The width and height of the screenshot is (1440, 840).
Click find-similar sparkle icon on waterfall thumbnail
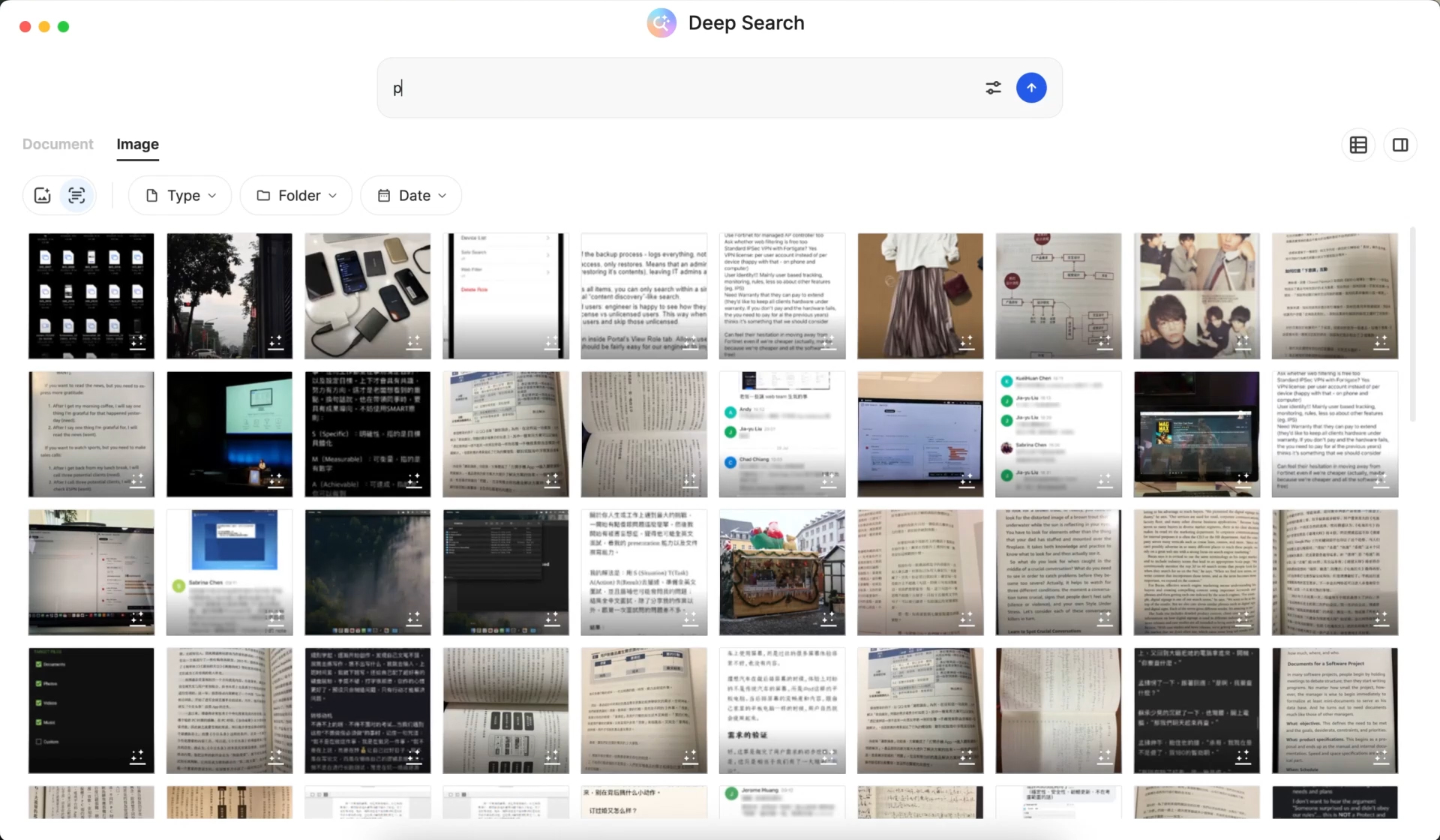click(x=414, y=619)
